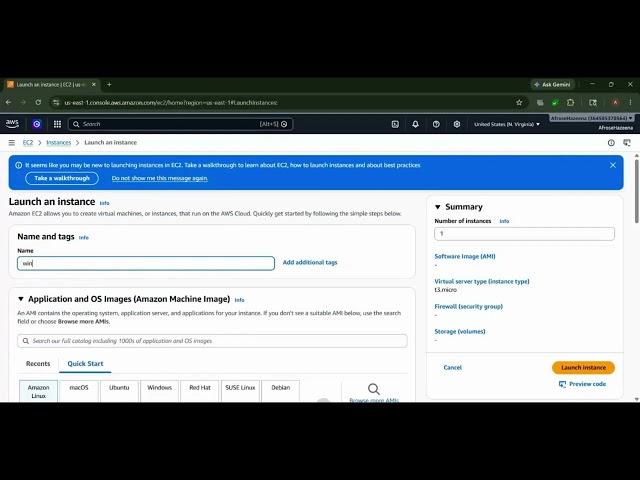
Task: Dismiss the blue walkthrough banner
Action: tap(613, 165)
